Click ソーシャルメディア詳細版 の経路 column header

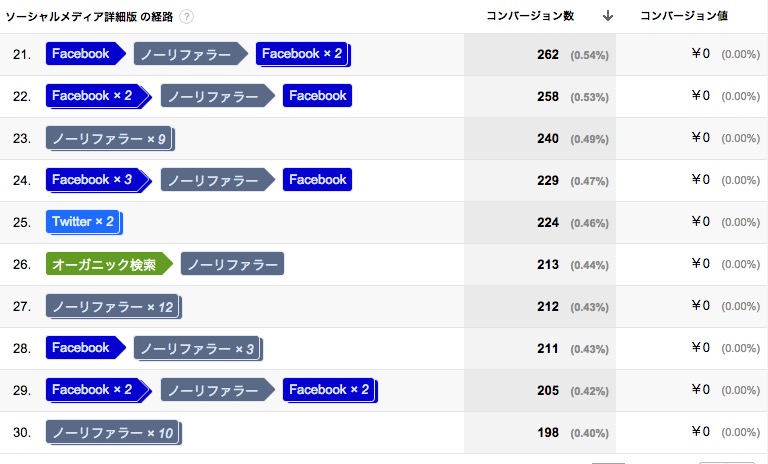pyautogui.click(x=89, y=17)
